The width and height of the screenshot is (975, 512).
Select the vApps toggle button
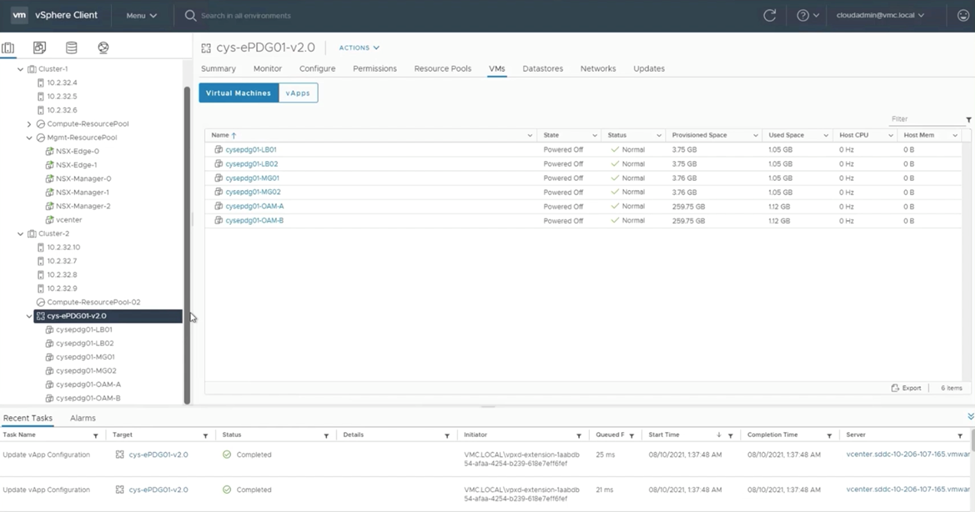(298, 93)
